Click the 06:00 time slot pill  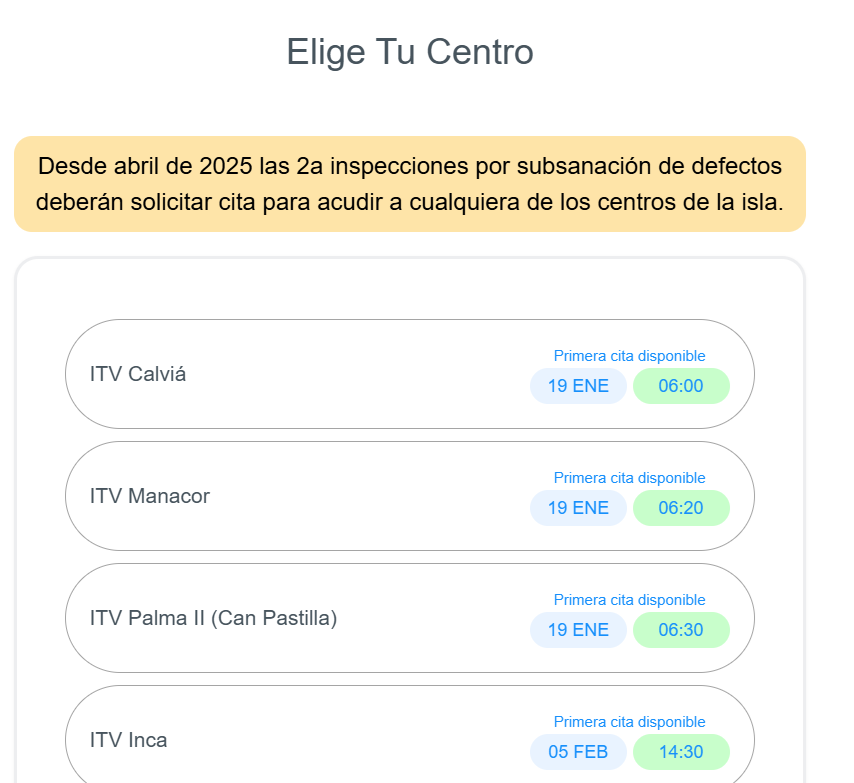[x=681, y=386]
